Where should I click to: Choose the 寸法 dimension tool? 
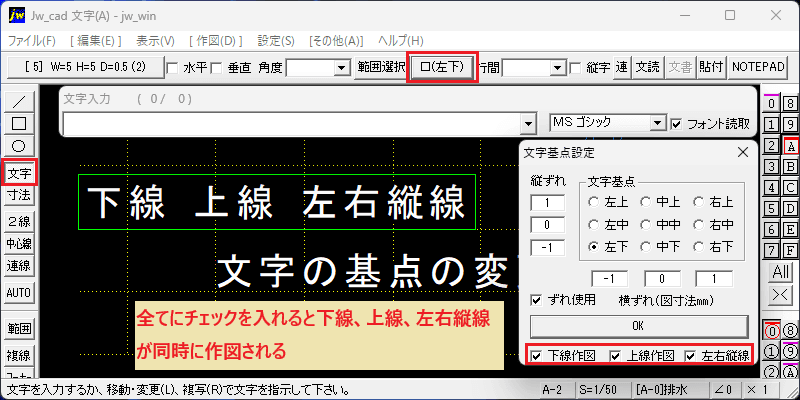click(x=19, y=194)
